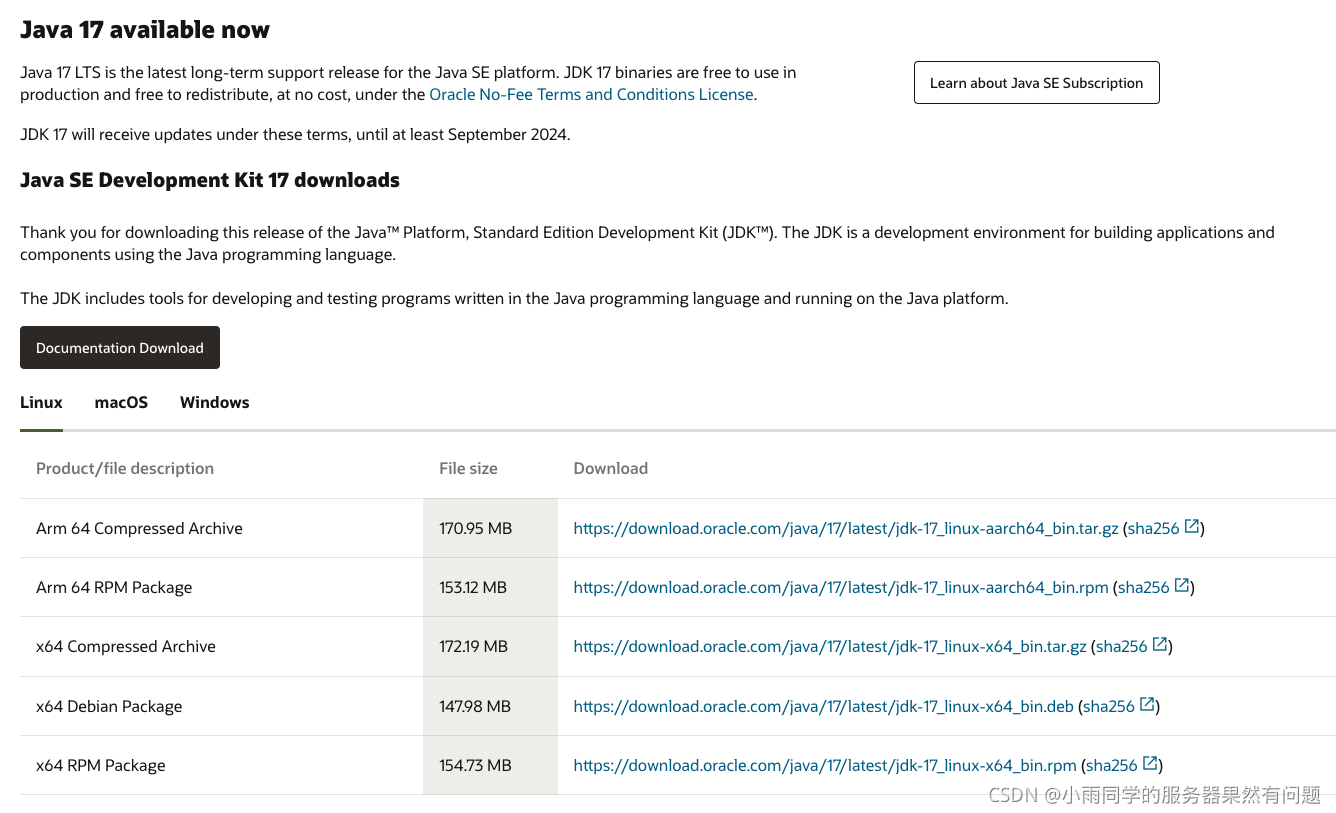Click Java SE Development Kit 17 downloads heading
Viewport: 1336px width, 813px height.
coord(210,180)
